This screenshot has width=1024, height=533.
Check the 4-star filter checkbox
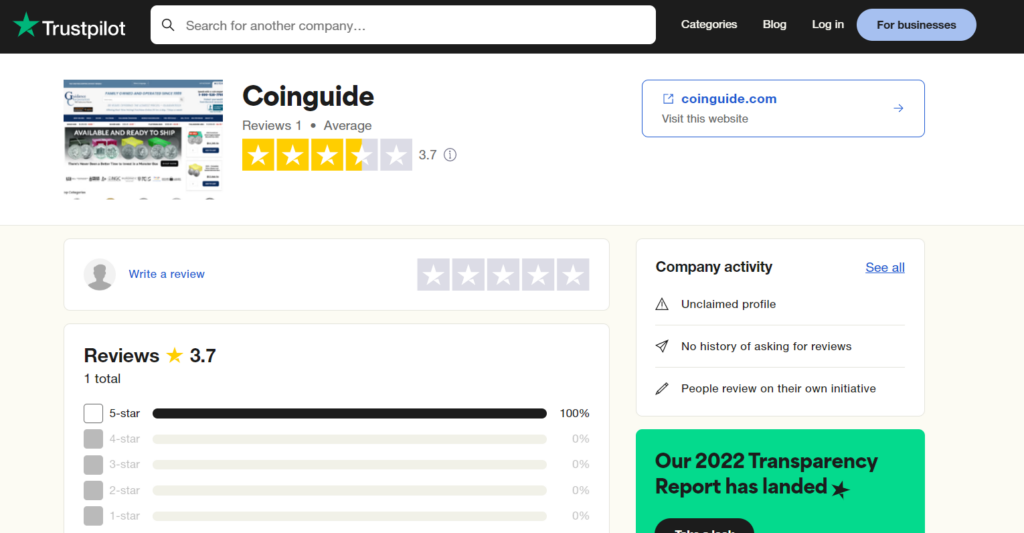[93, 439]
